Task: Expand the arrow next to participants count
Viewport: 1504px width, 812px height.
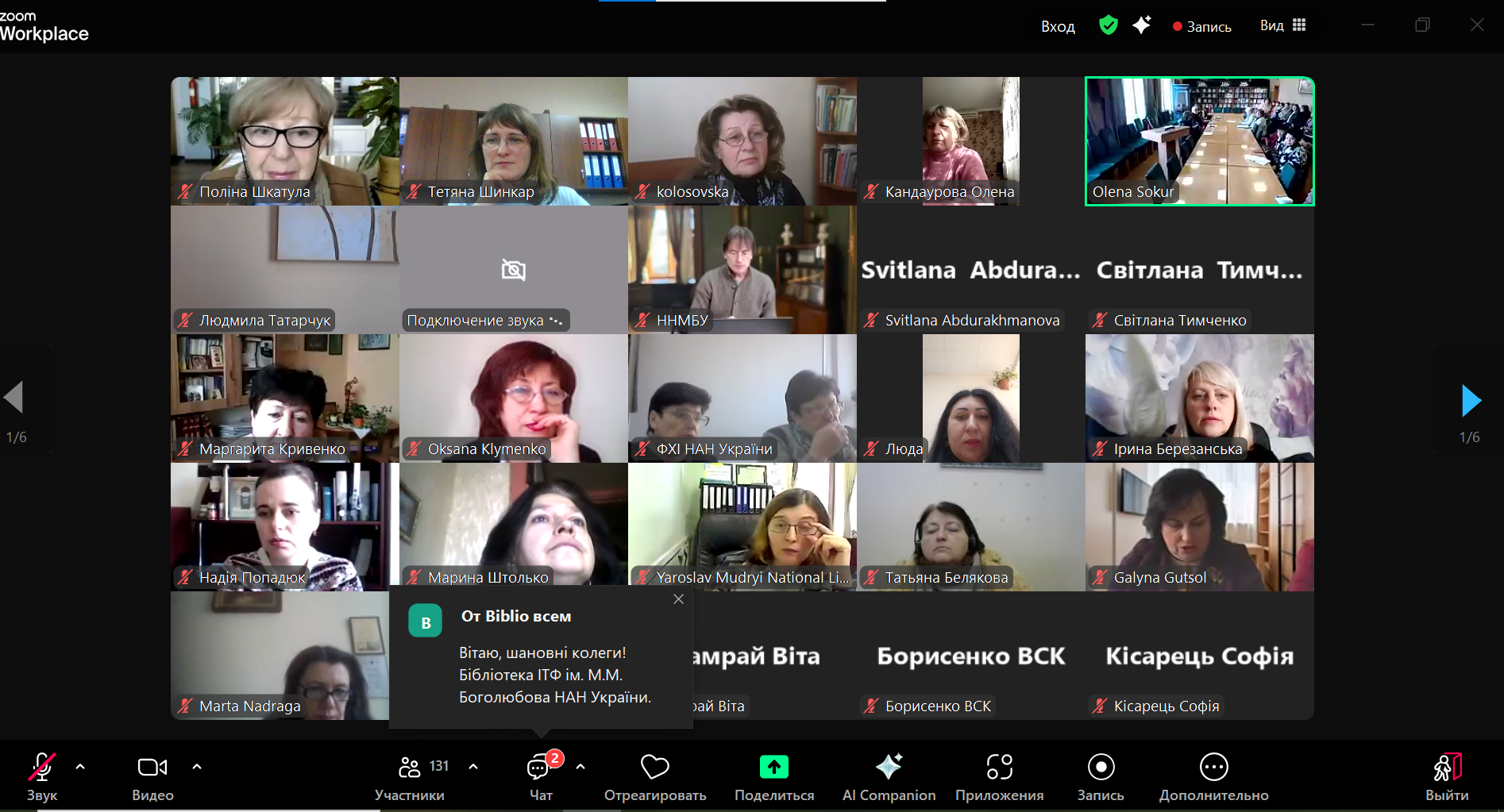Action: click(473, 767)
